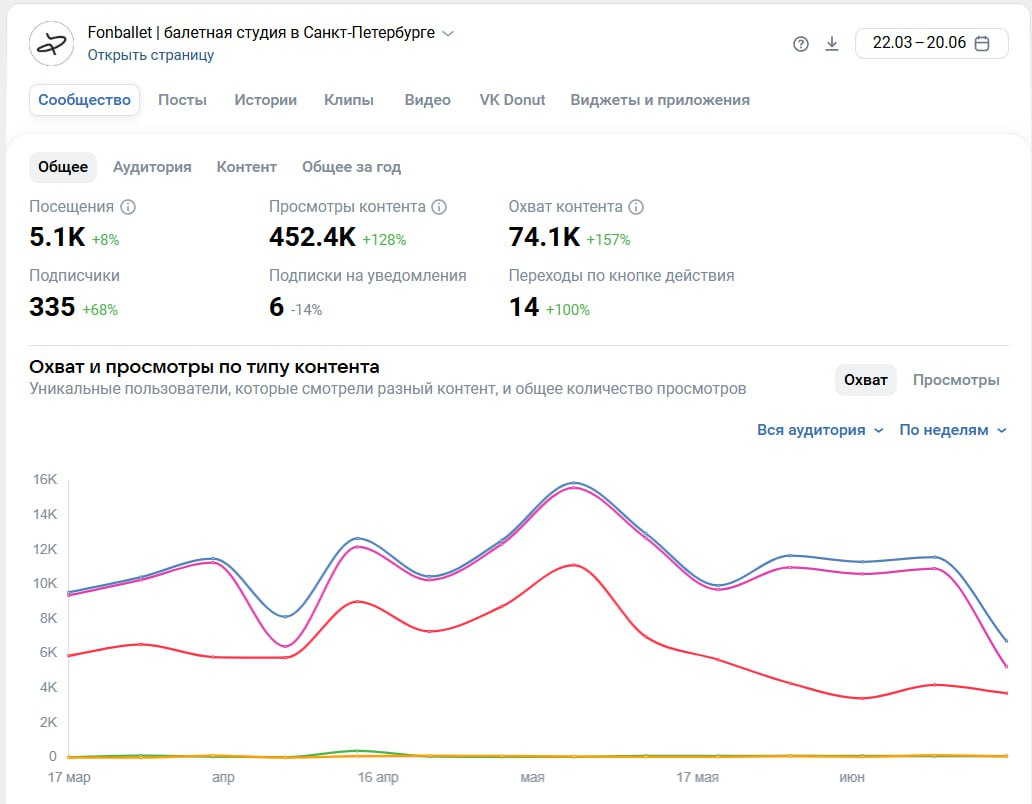Switch to the Посты tab
The height and width of the screenshot is (804, 1032).
click(x=182, y=100)
